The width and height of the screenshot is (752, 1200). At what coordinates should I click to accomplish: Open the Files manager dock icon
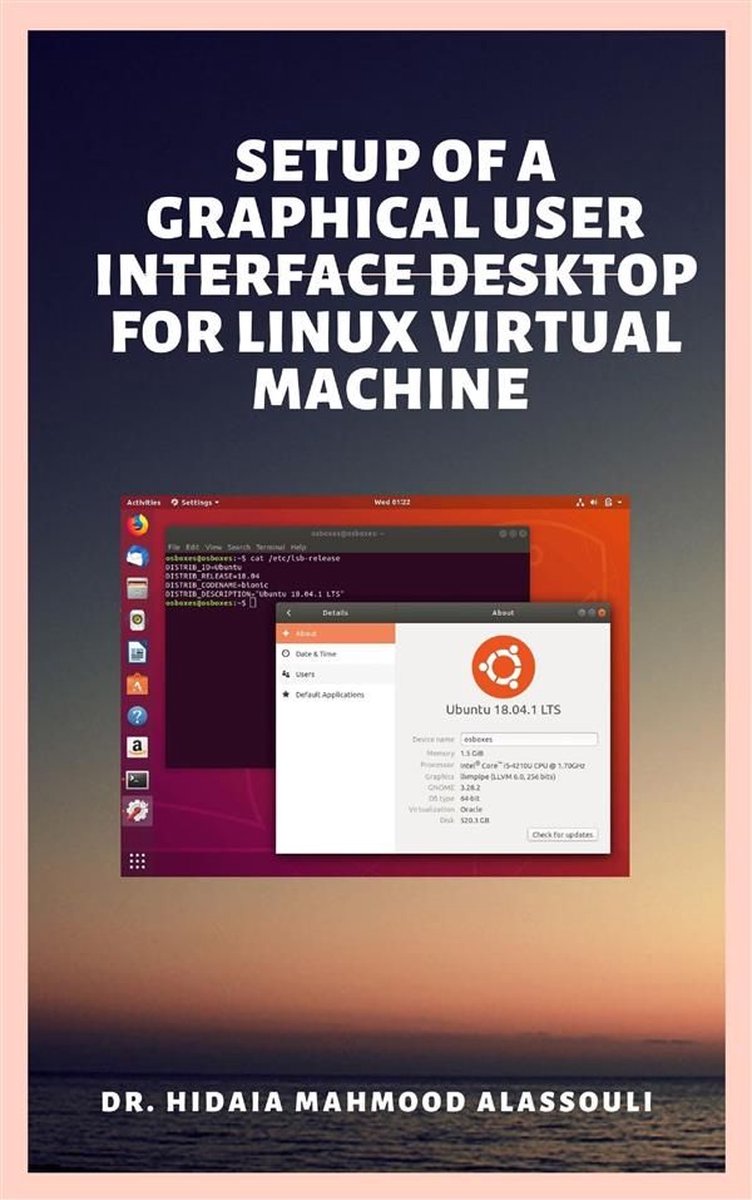137,588
